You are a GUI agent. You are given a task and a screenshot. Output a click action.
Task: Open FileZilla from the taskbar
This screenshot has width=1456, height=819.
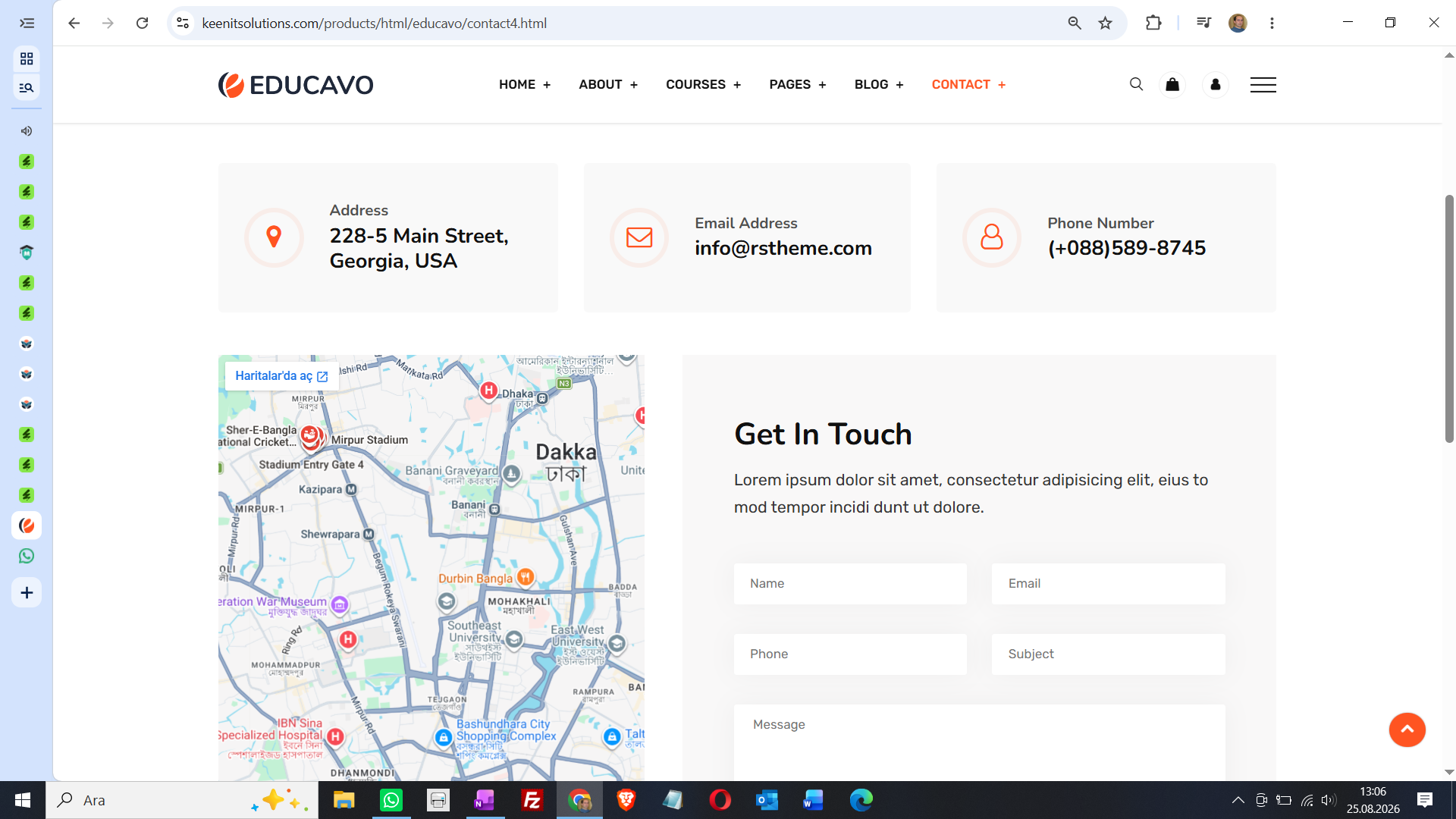(x=532, y=800)
